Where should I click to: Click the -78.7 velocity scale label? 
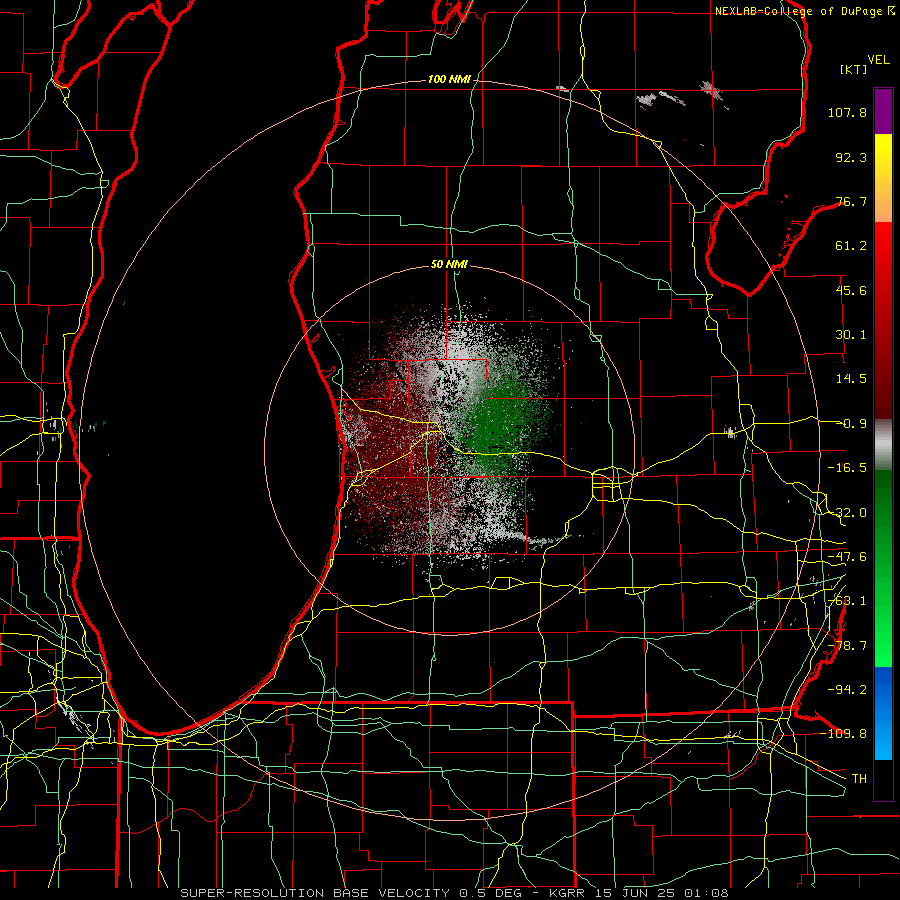[847, 646]
